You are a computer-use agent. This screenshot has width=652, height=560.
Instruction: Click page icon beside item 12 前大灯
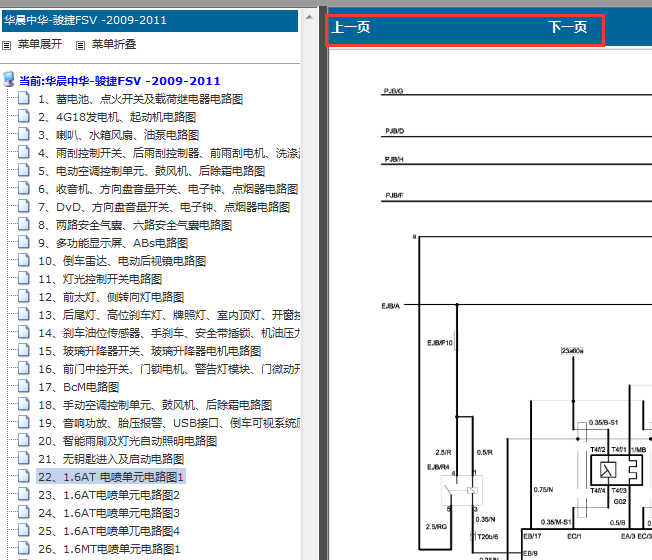[x=24, y=296]
